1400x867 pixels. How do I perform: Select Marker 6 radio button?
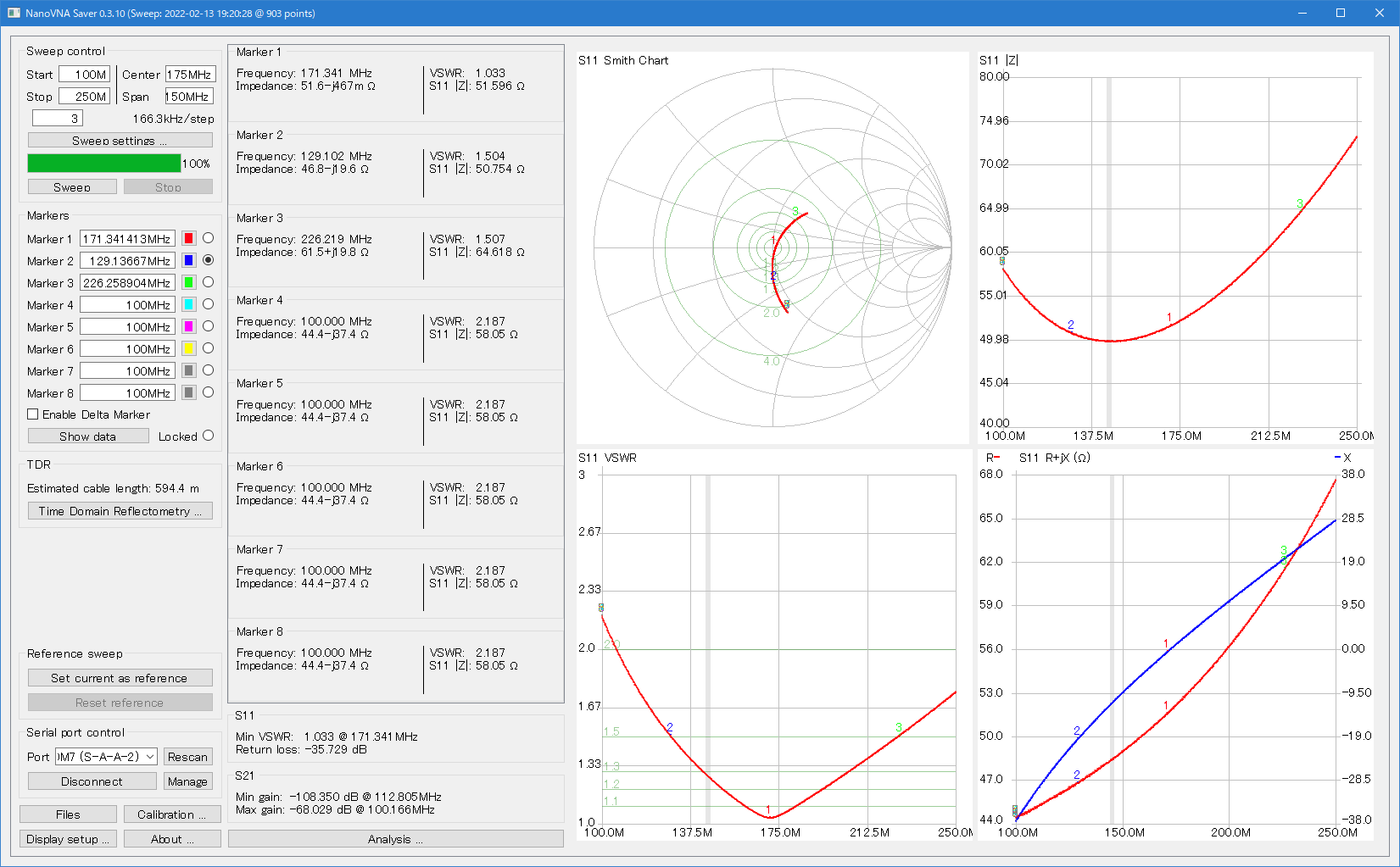208,348
